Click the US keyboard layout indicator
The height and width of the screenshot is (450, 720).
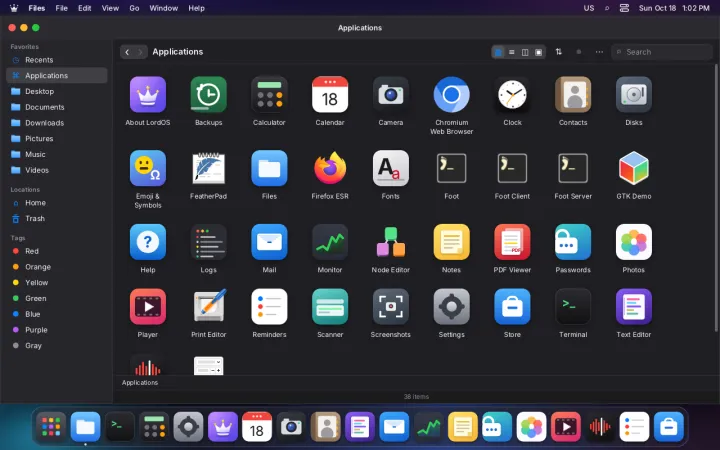click(589, 8)
